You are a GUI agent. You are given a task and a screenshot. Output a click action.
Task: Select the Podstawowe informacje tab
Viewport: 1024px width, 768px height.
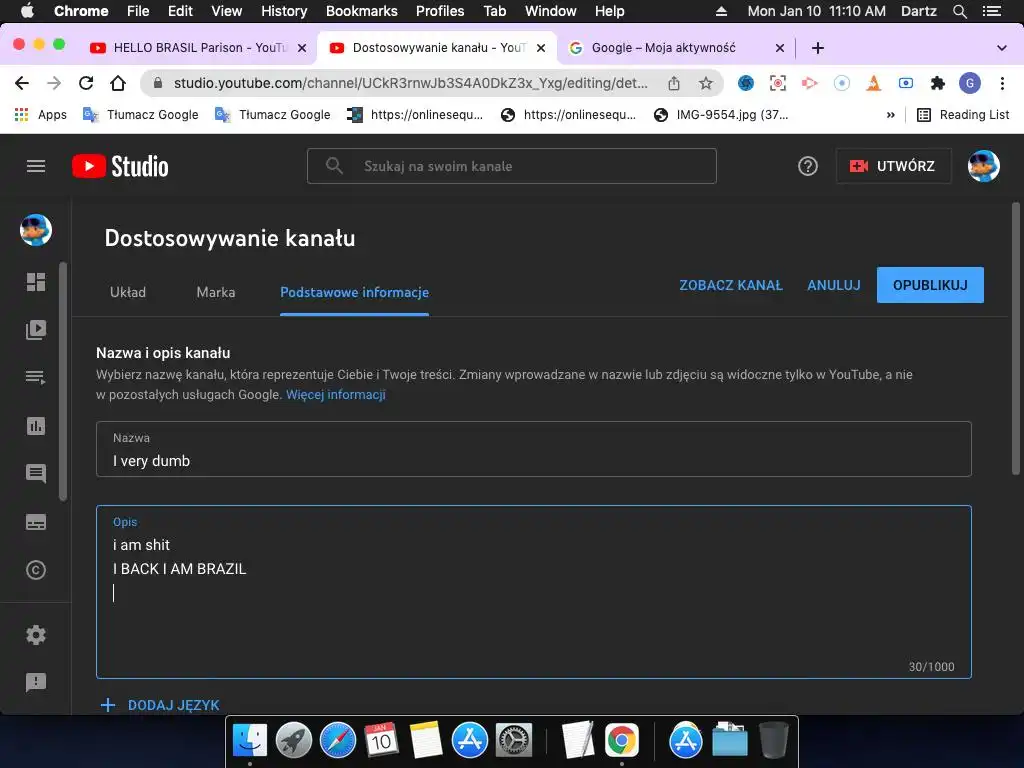pyautogui.click(x=355, y=292)
